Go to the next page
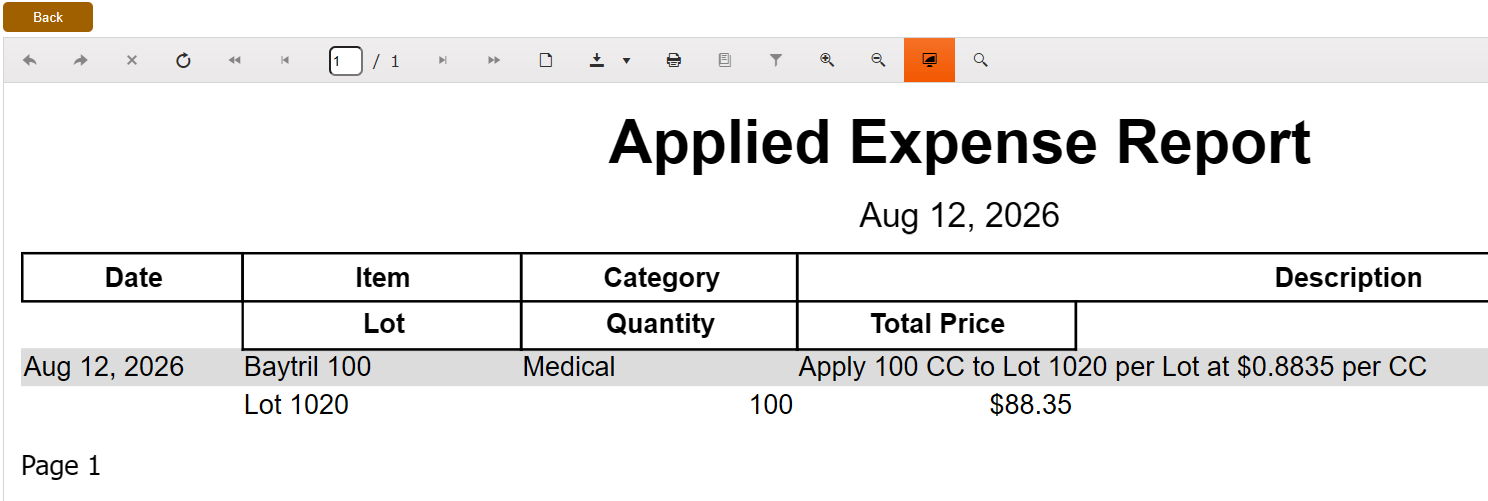 (443, 61)
